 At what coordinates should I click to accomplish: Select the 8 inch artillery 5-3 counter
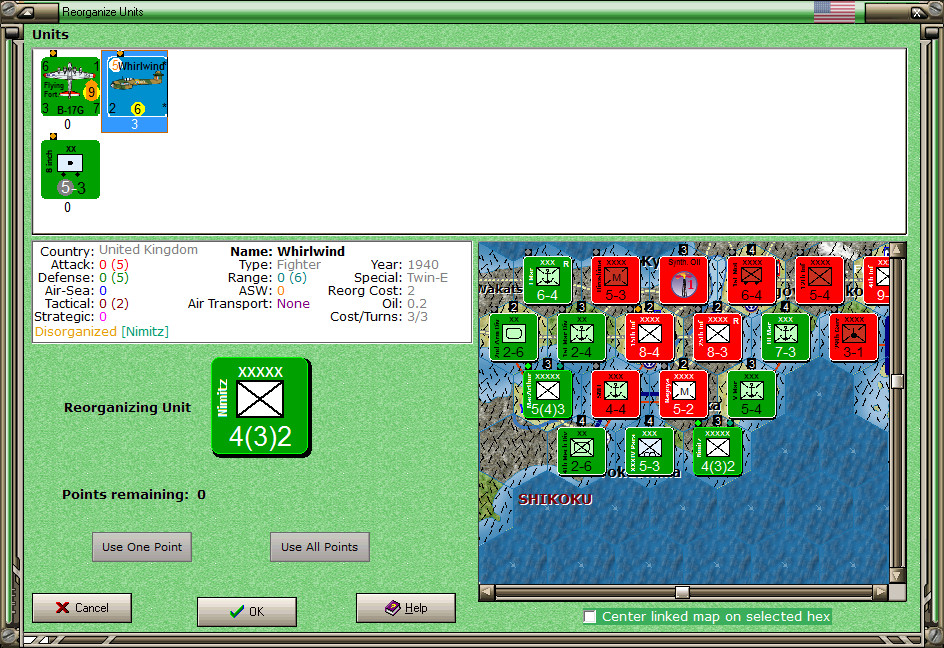tap(70, 169)
